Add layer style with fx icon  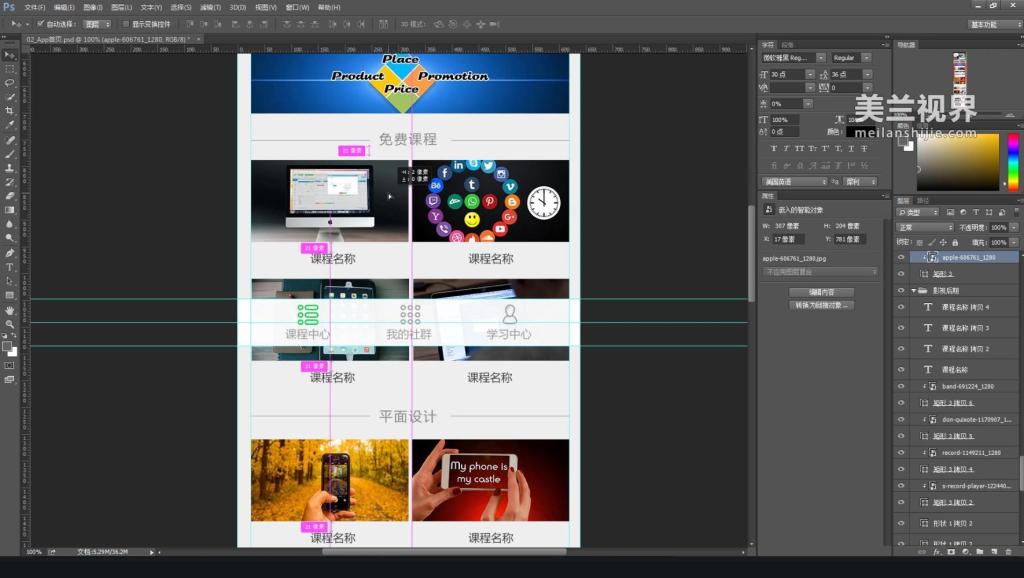point(936,552)
